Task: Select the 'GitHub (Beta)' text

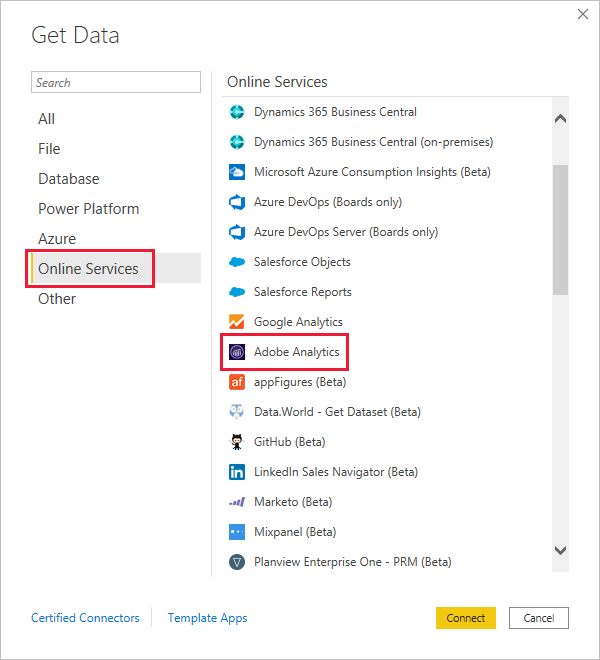Action: point(290,442)
